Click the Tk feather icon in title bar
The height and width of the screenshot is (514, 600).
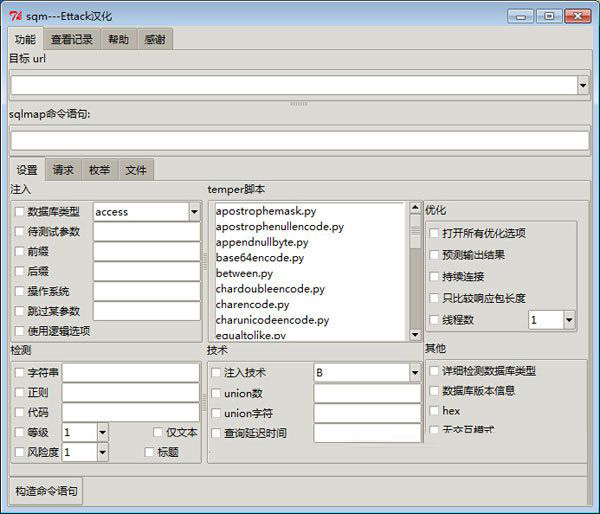click(x=15, y=16)
